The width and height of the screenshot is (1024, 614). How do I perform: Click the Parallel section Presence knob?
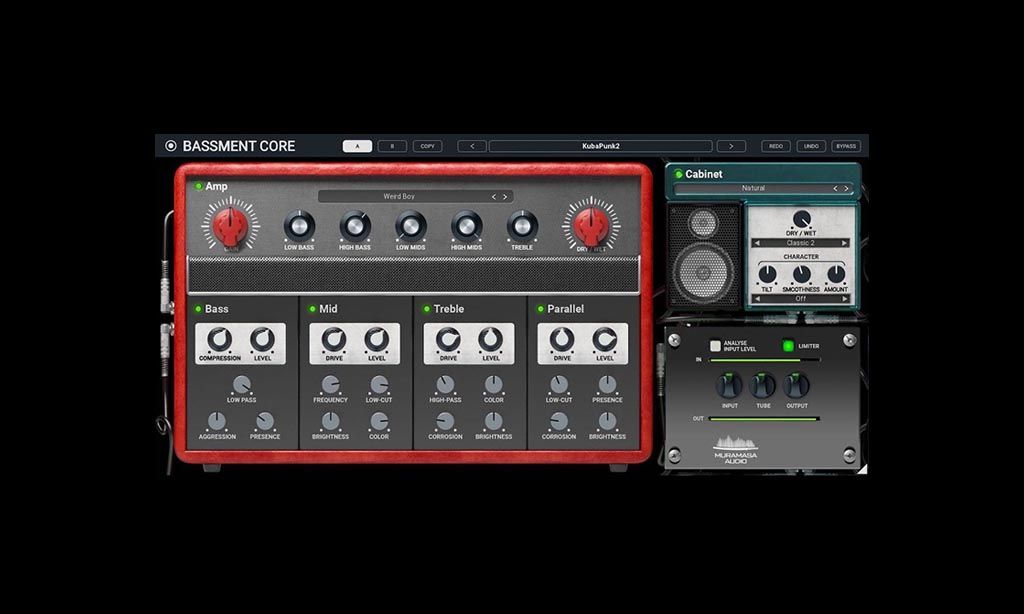[607, 385]
